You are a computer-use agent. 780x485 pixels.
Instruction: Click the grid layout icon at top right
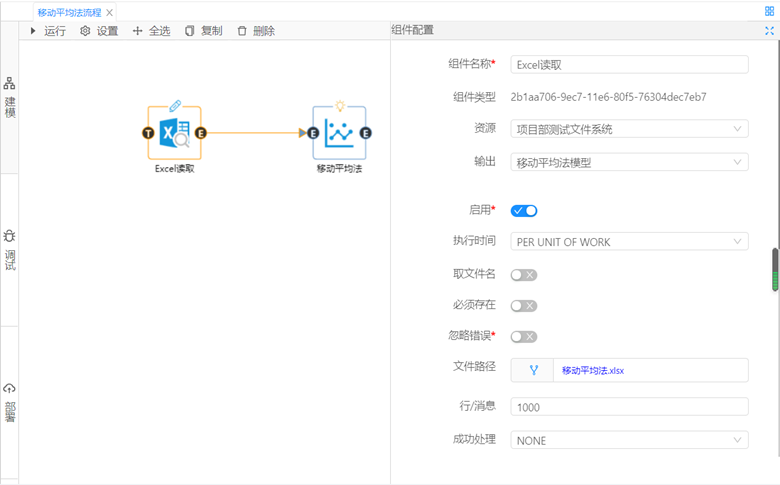point(769,12)
